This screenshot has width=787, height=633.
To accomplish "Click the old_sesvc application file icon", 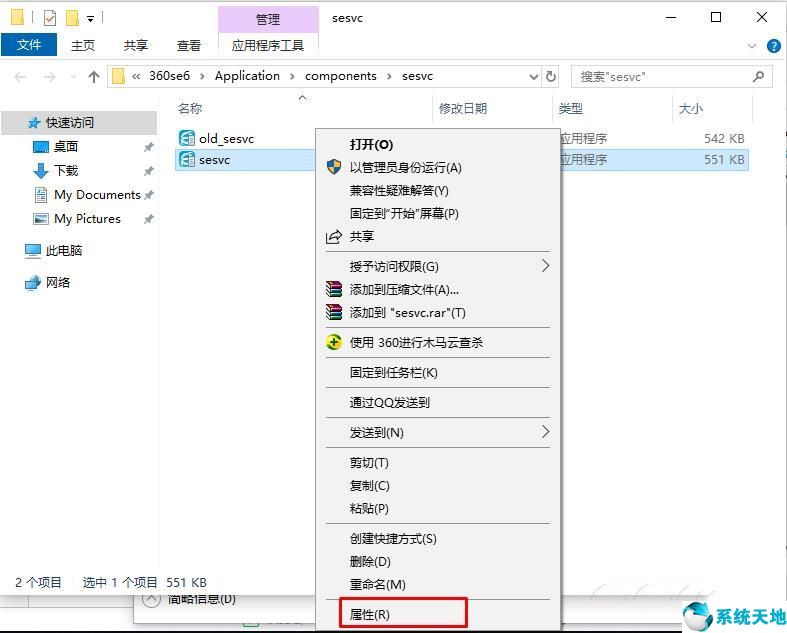I will [x=187, y=138].
